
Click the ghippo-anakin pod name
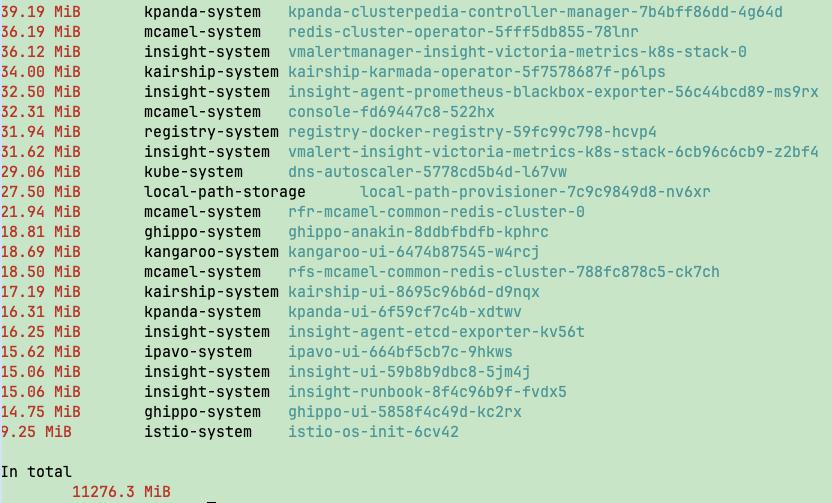[x=418, y=232]
